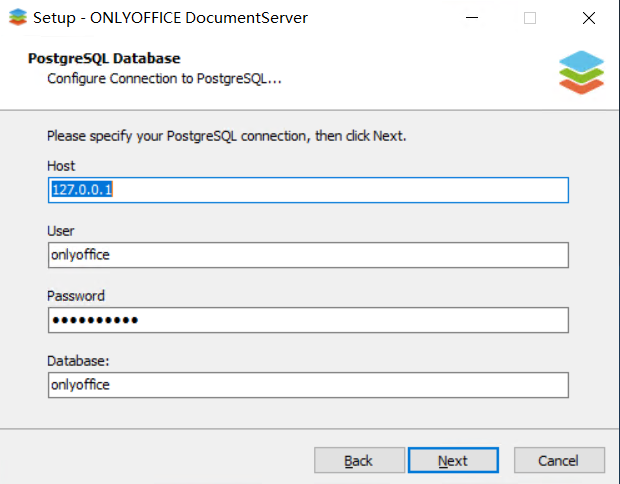Focus the Host input field
Image resolution: width=620 pixels, height=484 pixels.
[308, 190]
